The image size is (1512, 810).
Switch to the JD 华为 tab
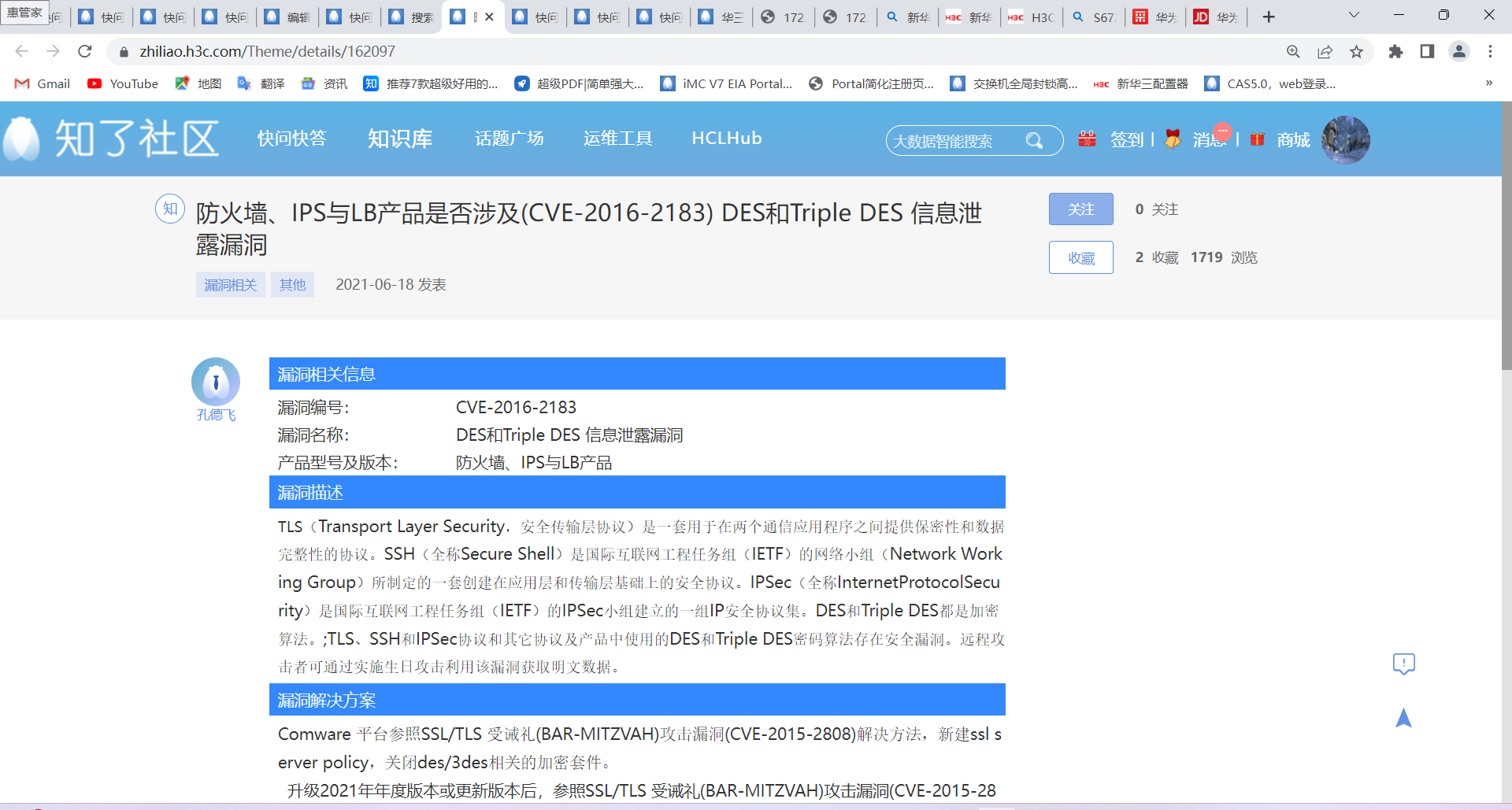pos(1217,17)
